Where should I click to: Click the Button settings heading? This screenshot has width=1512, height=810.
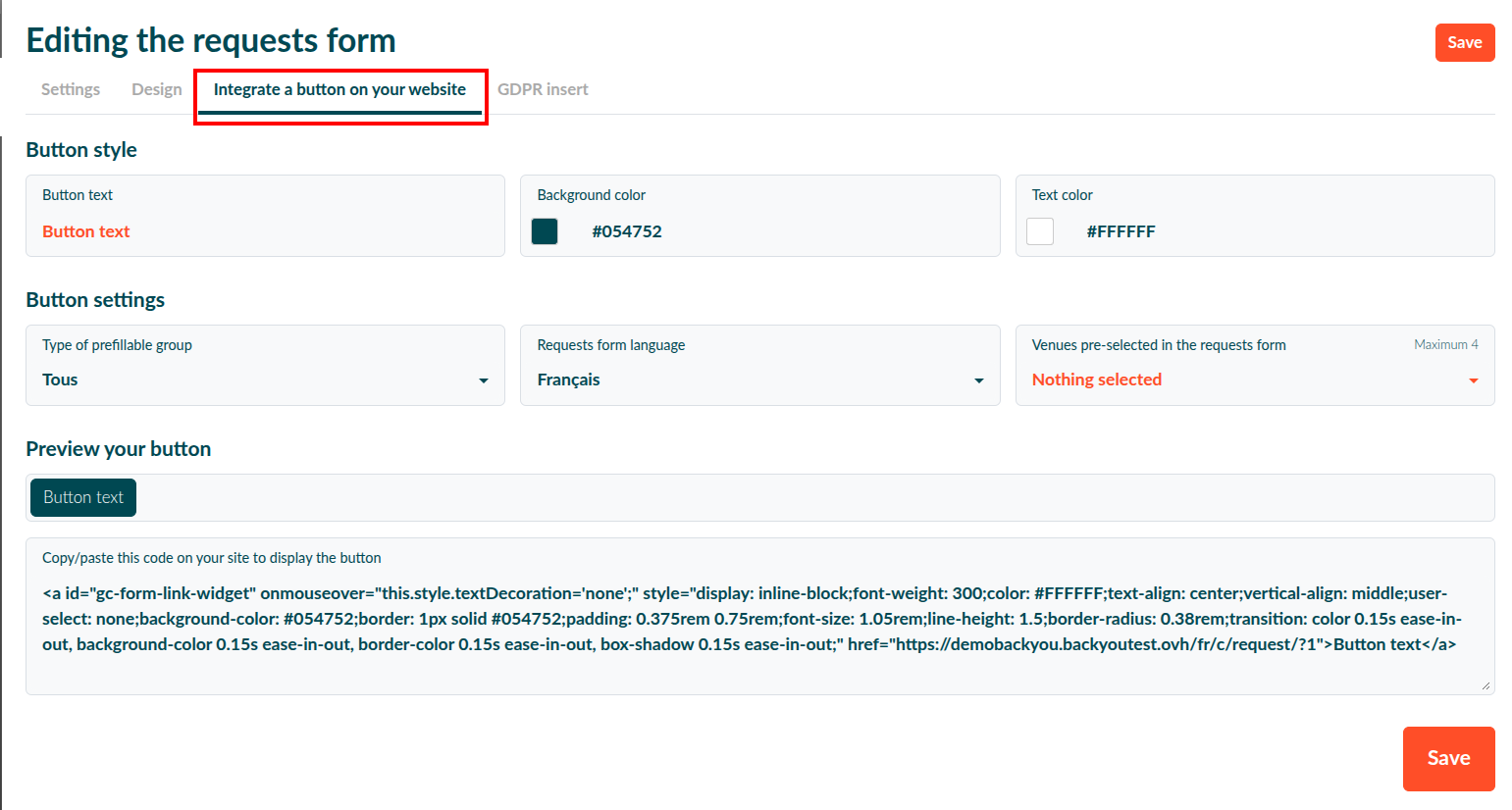coord(95,300)
